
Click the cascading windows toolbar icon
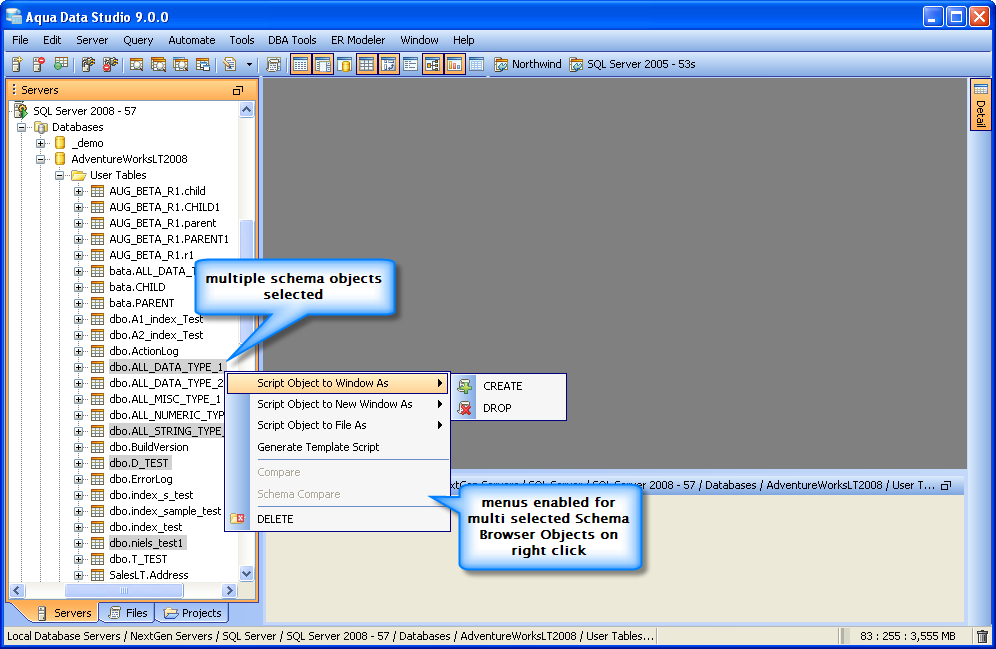(203, 64)
